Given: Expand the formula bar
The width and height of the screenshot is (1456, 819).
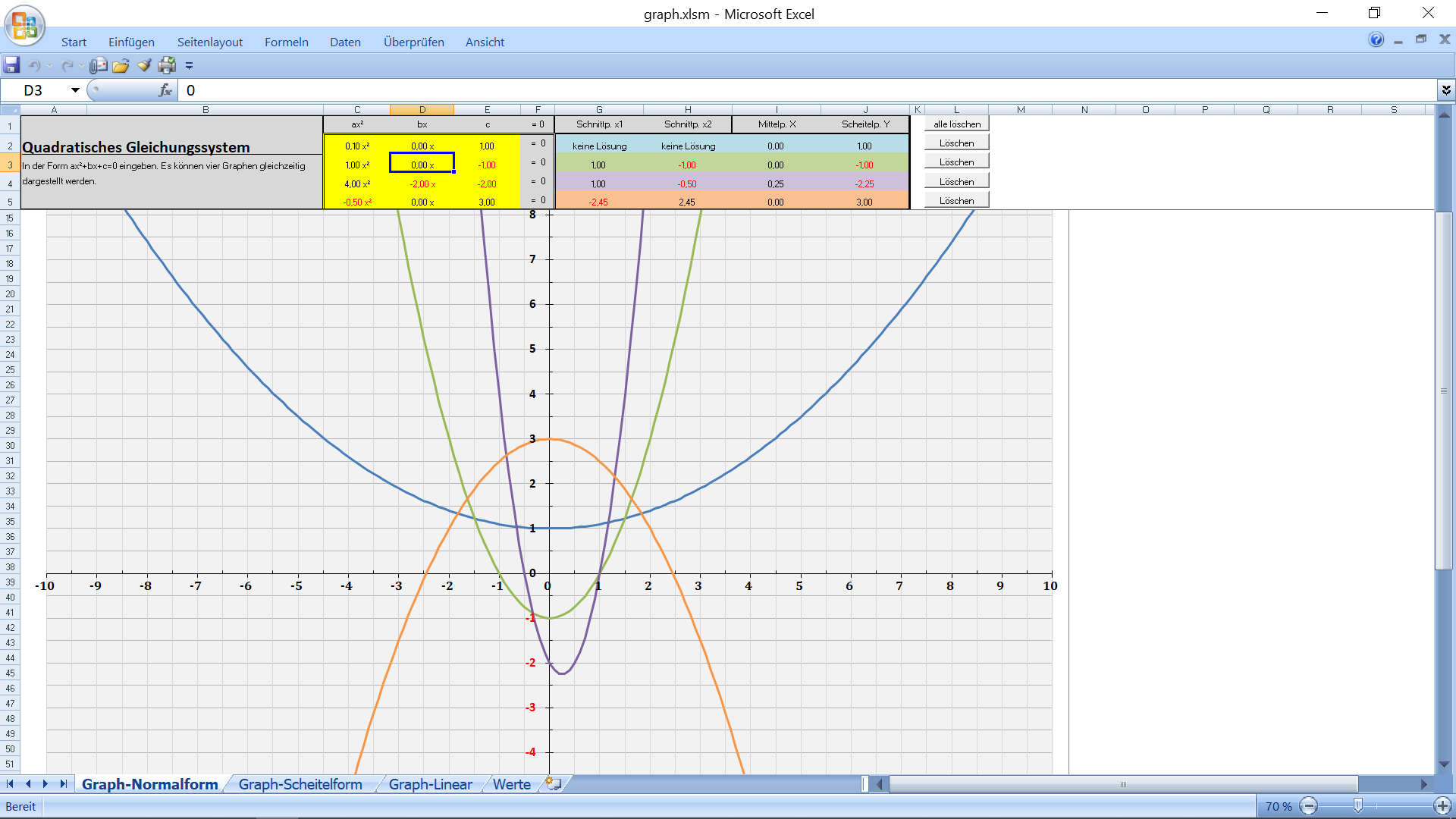Looking at the screenshot, I should click(x=1446, y=90).
